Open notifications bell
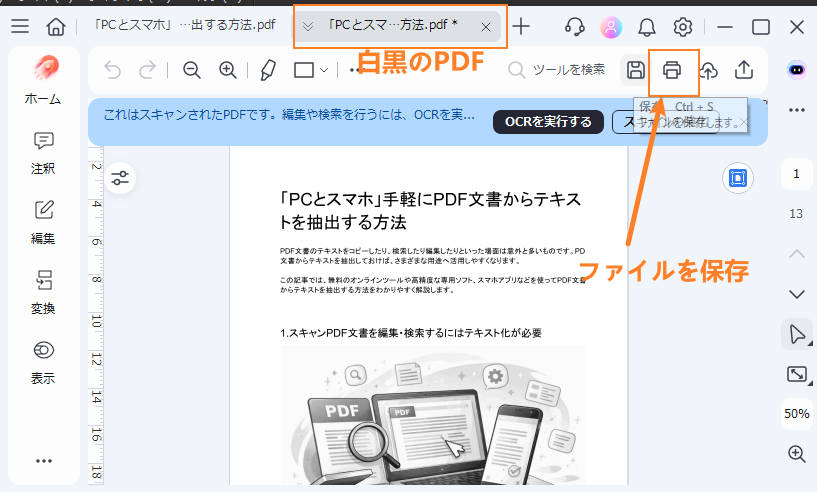Viewport: 817px width, 492px height. tap(647, 27)
